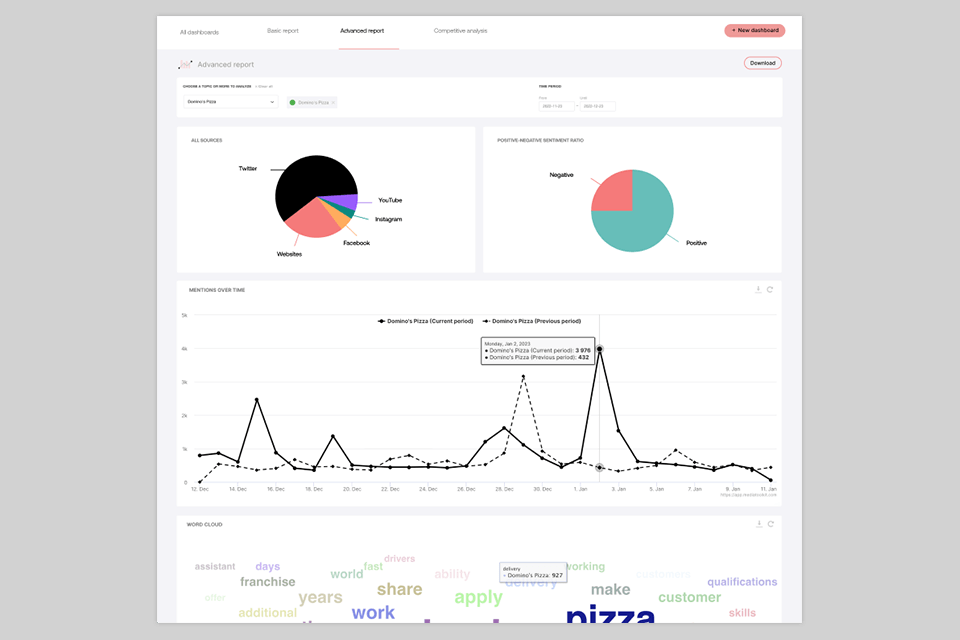Open Competitive analysis tab

click(460, 31)
